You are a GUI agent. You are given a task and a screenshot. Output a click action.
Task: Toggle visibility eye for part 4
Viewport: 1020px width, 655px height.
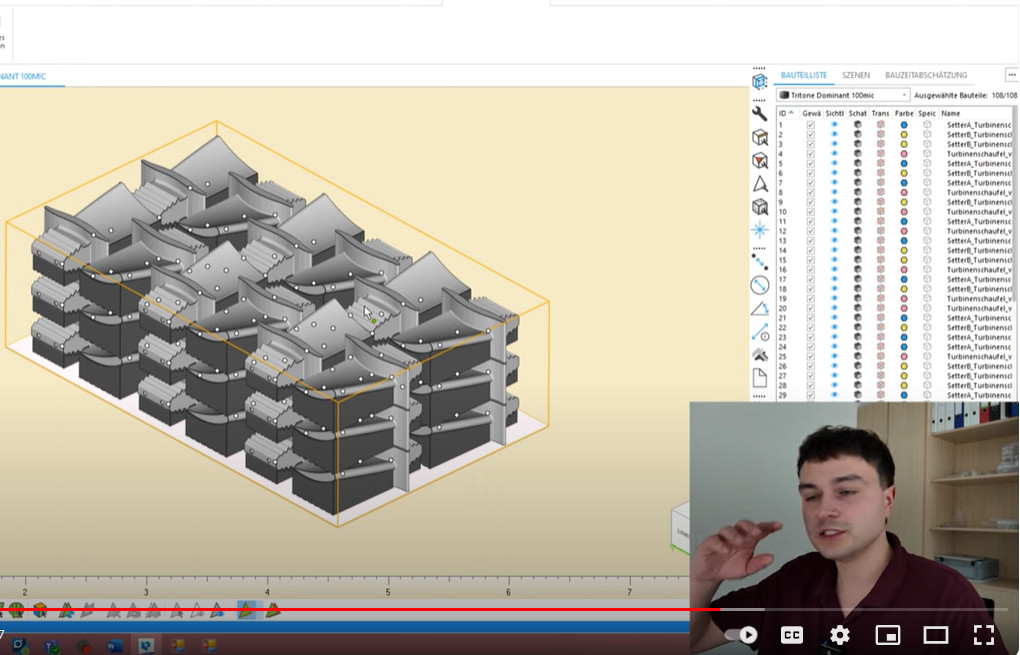pos(834,154)
